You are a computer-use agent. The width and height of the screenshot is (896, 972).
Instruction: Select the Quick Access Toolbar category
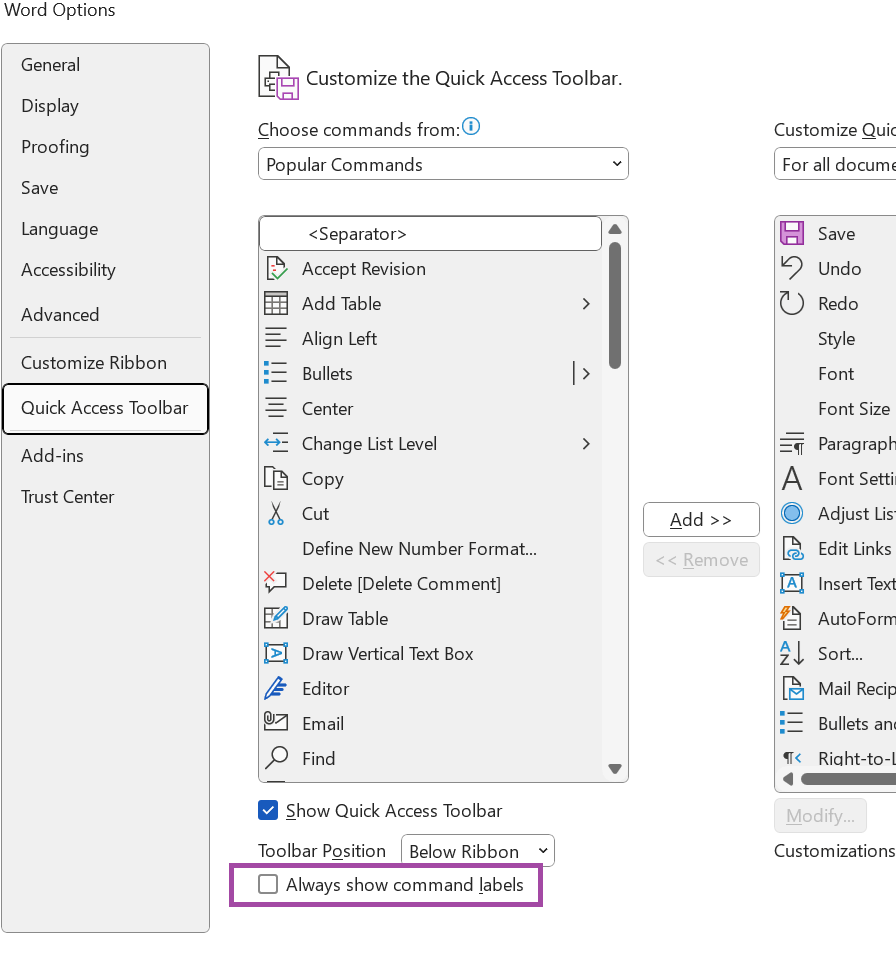[105, 409]
